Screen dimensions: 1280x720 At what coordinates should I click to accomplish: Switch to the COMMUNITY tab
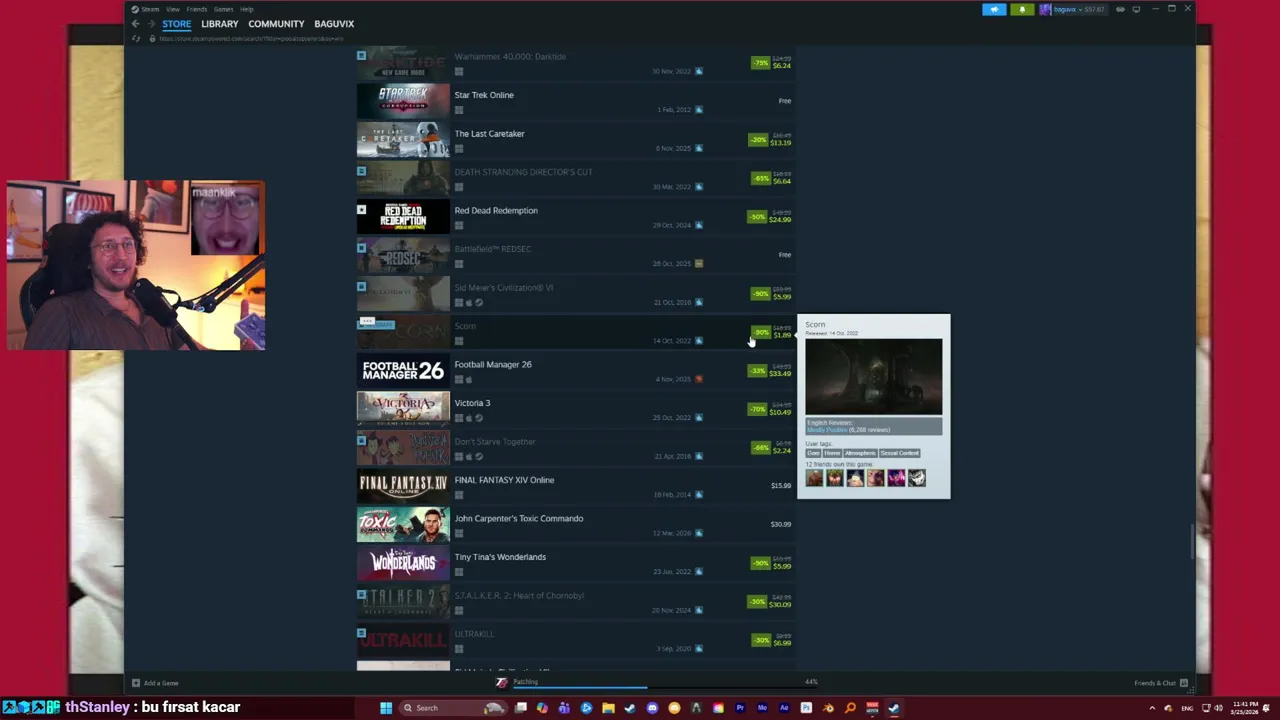coord(276,24)
